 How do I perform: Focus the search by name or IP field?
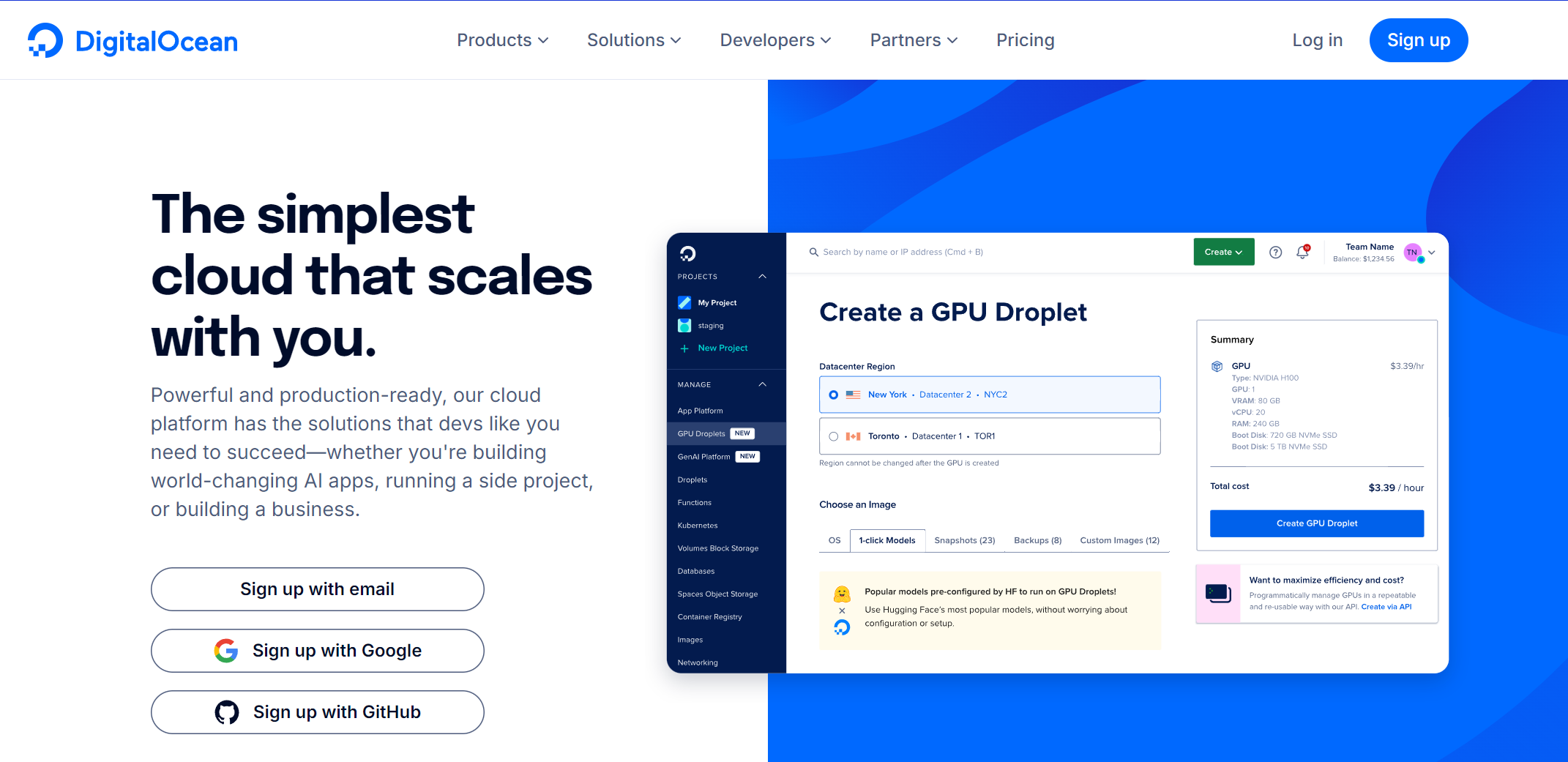pos(903,252)
